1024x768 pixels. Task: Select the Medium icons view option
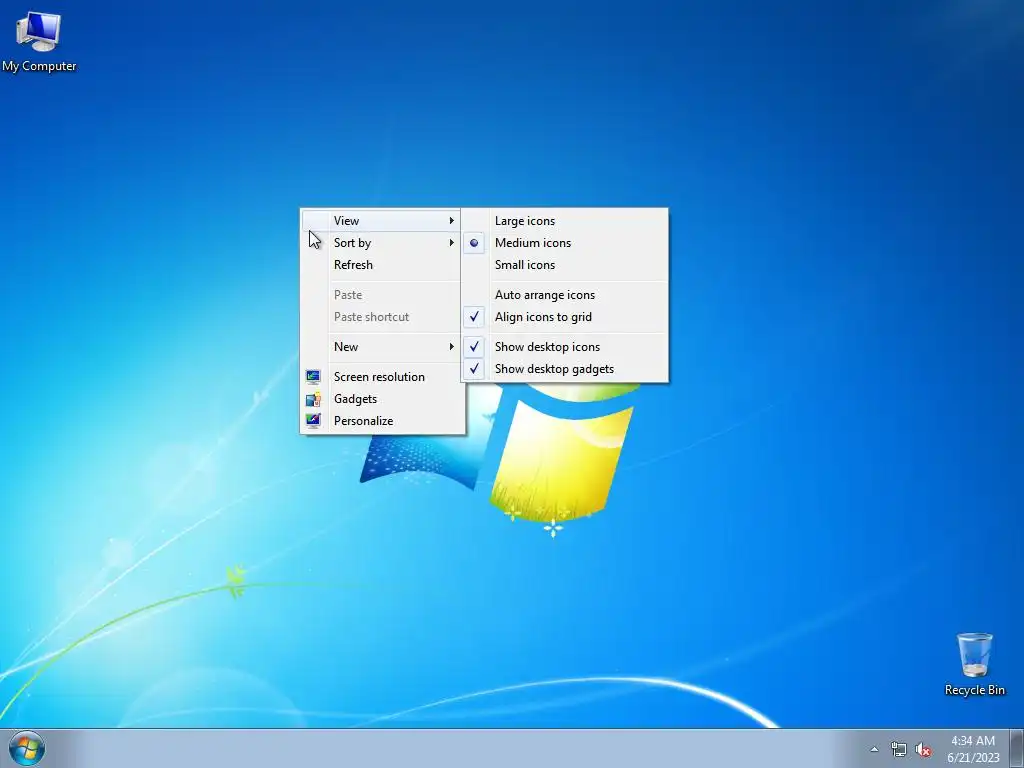point(565,243)
